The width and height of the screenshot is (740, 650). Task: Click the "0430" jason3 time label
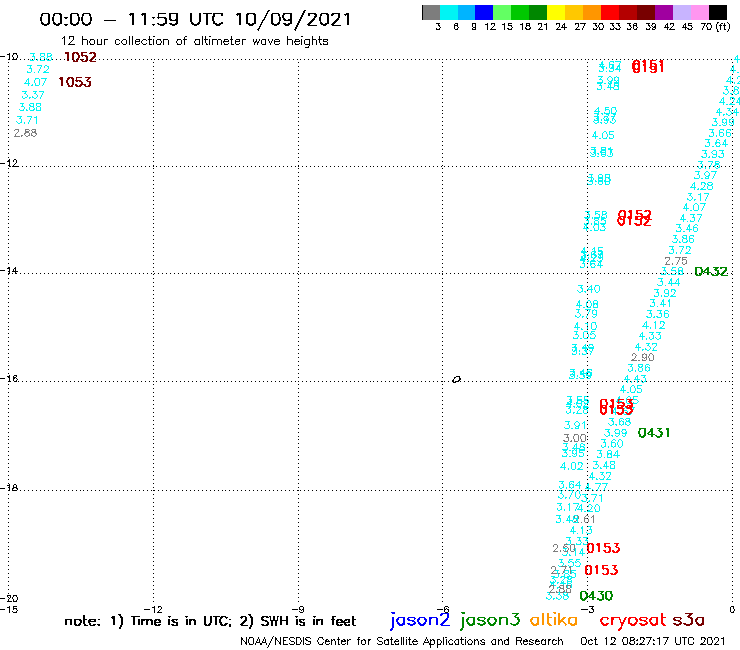point(596,596)
